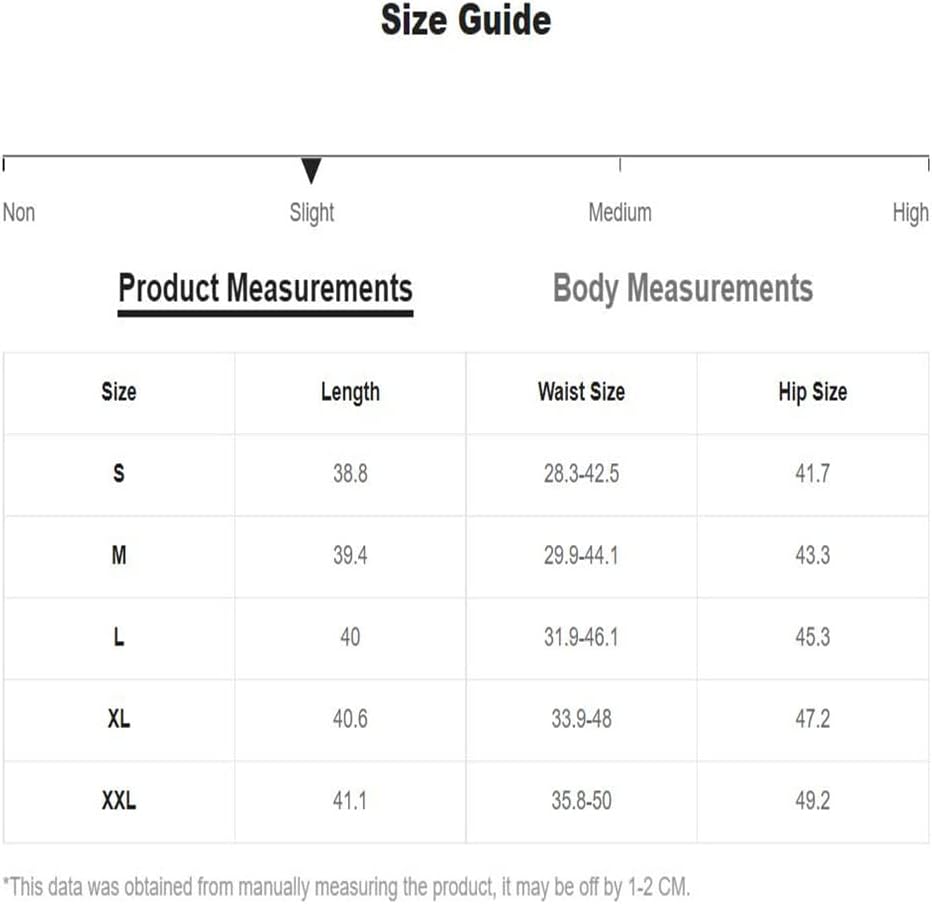Viewport: 932px width, 904px height.
Task: Click the XXL size row label
Action: 119,801
